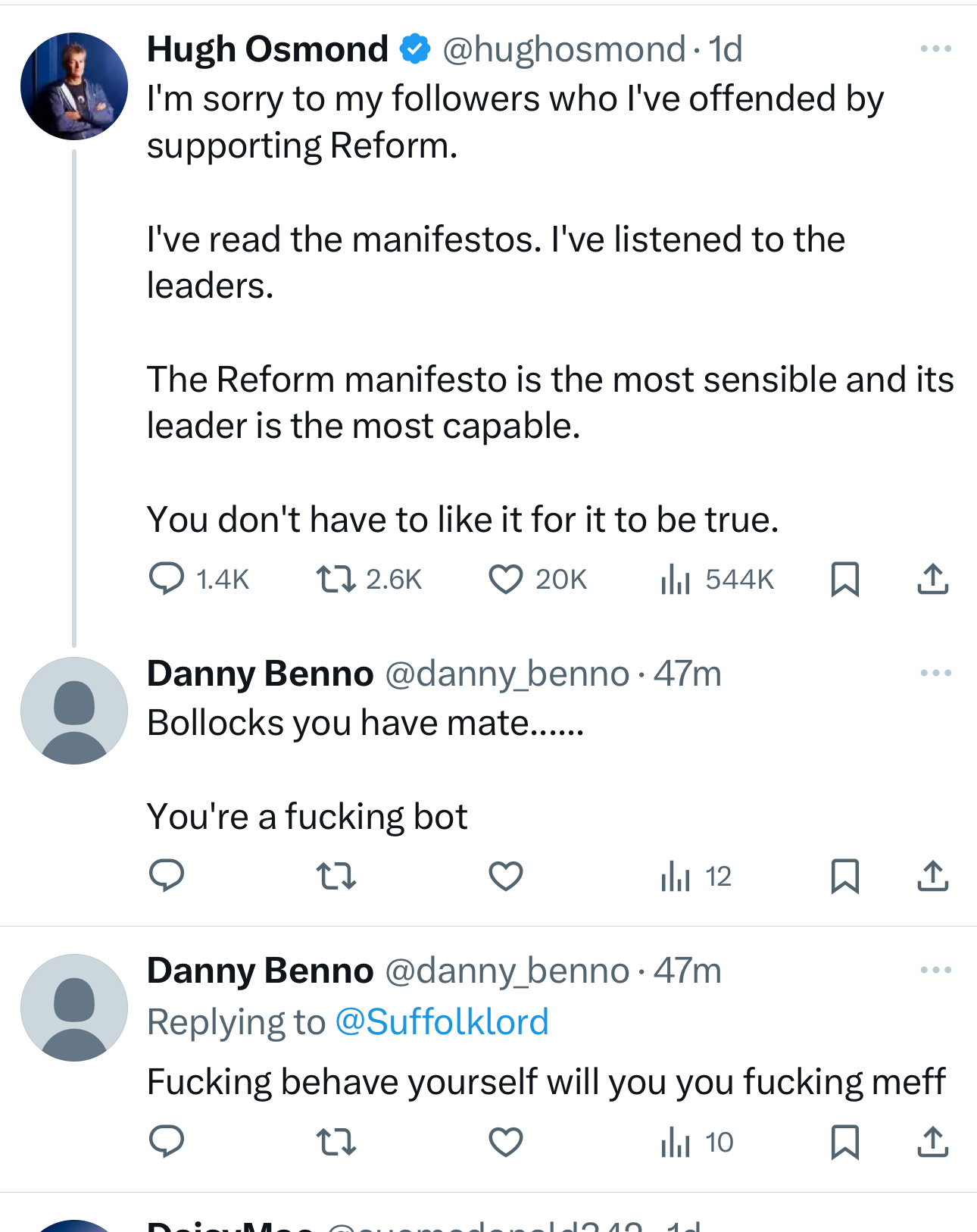Retweet the "Bollocks you have mate" reply
The height and width of the screenshot is (1232, 977).
click(x=336, y=877)
